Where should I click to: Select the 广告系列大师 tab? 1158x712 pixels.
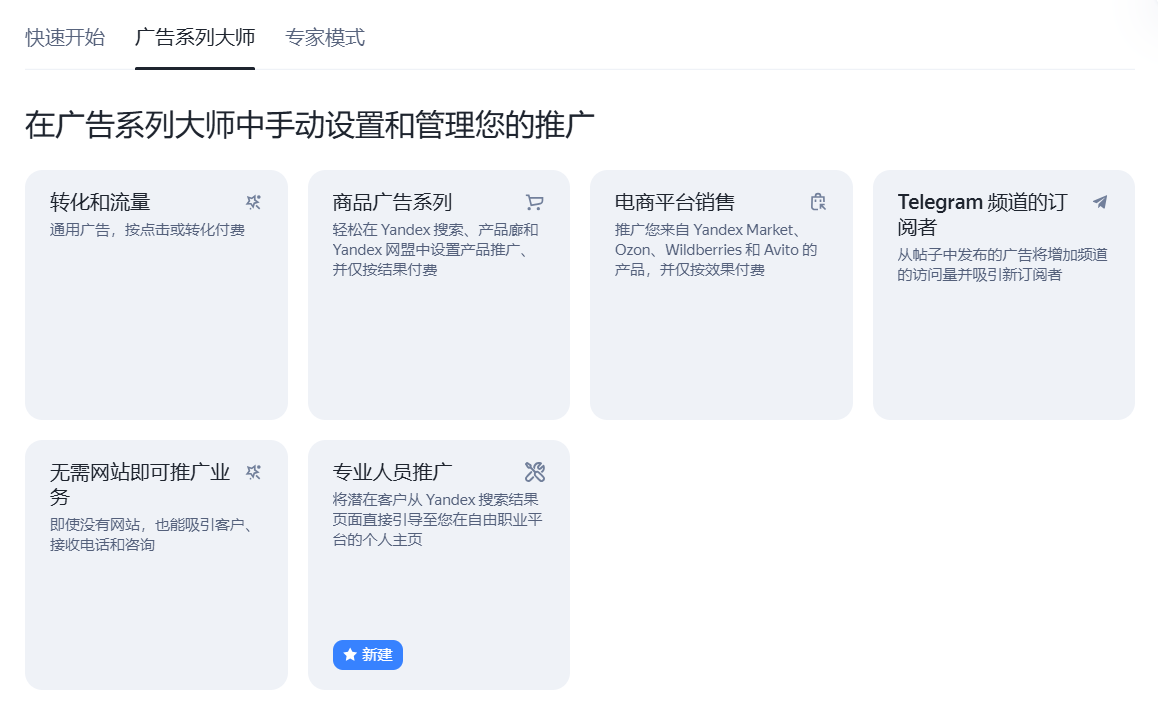(195, 38)
